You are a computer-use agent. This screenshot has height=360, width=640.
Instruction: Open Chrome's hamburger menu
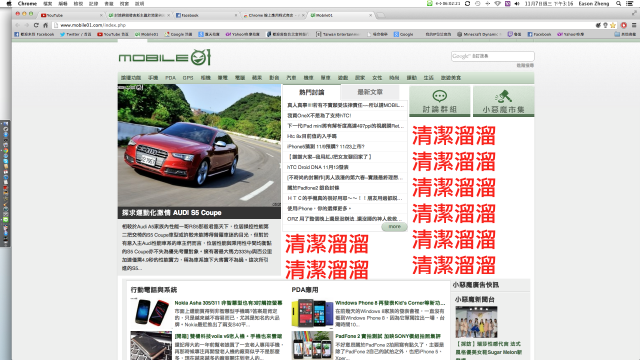(634, 25)
